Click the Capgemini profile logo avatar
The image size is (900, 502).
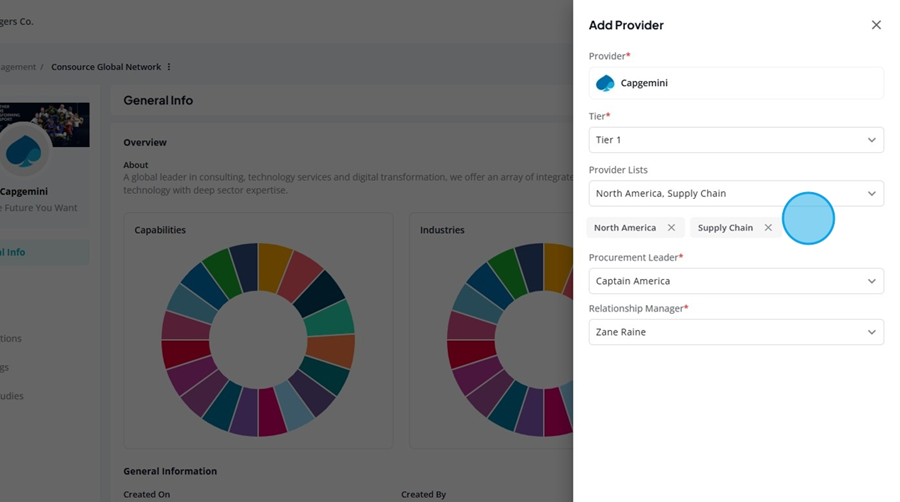24,151
